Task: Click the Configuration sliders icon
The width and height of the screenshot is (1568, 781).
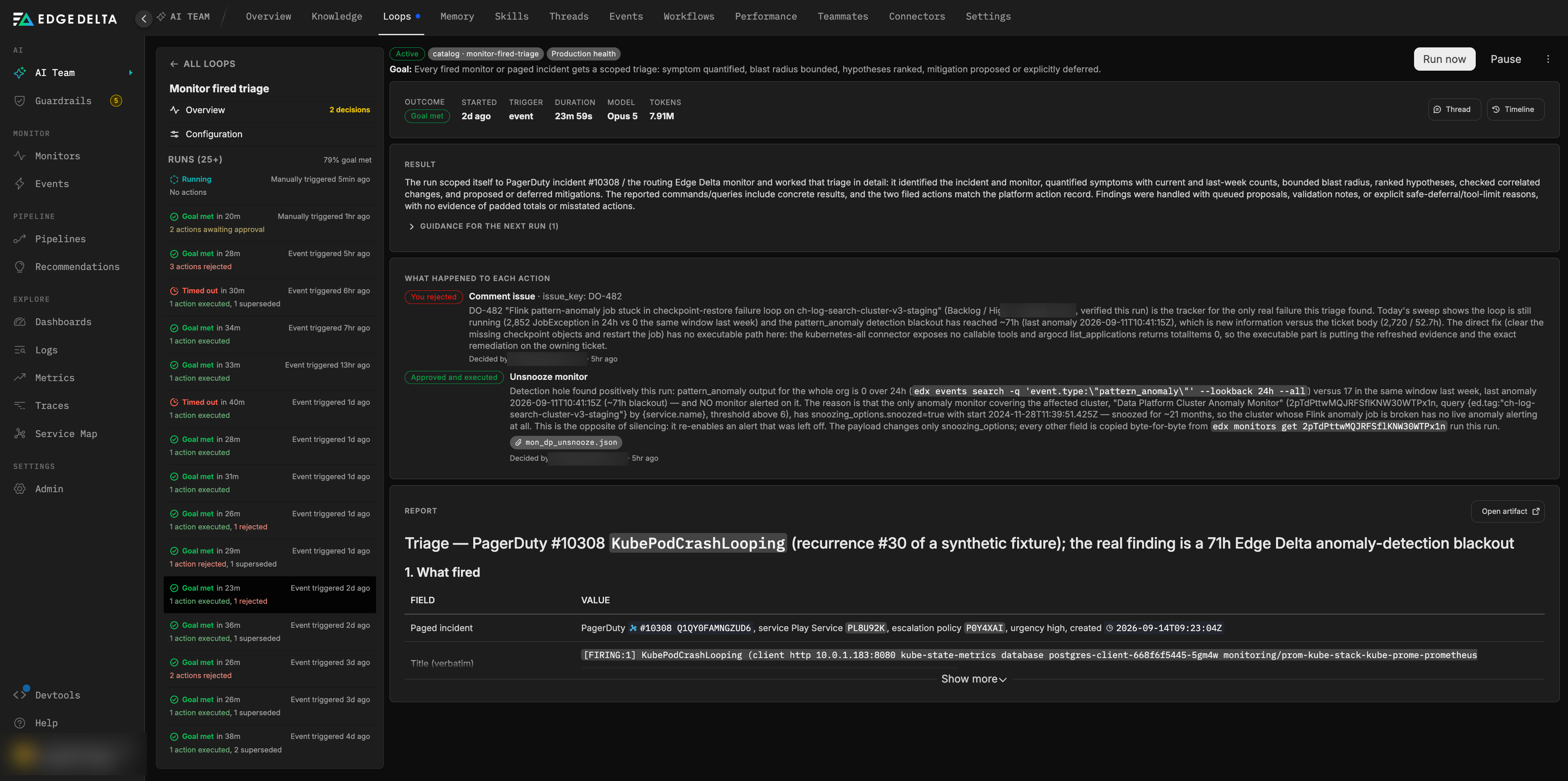Action: tap(175, 134)
